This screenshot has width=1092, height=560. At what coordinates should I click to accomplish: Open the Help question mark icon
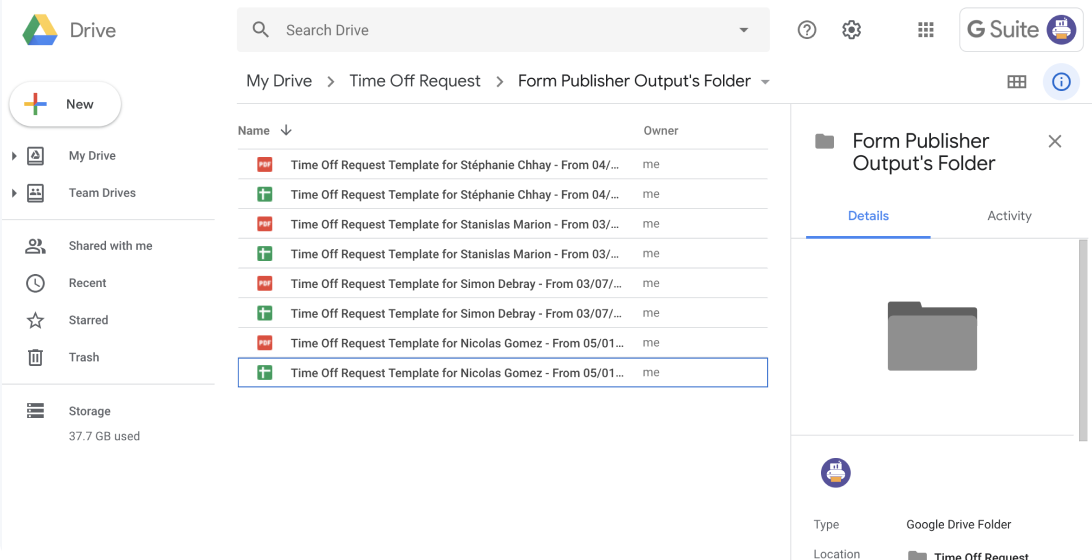pos(807,30)
